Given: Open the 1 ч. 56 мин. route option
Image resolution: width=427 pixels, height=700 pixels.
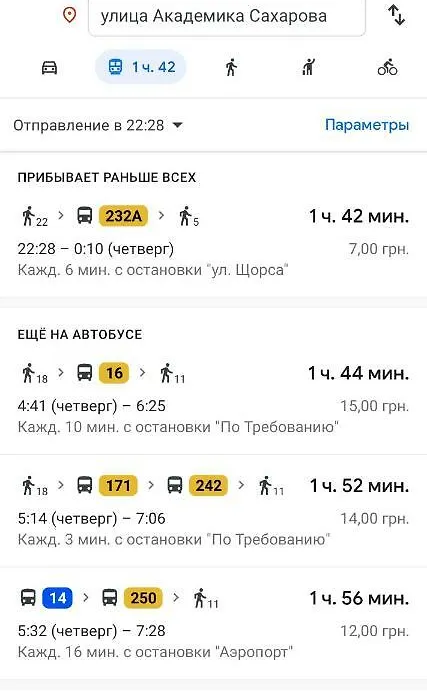Looking at the screenshot, I should 214,624.
